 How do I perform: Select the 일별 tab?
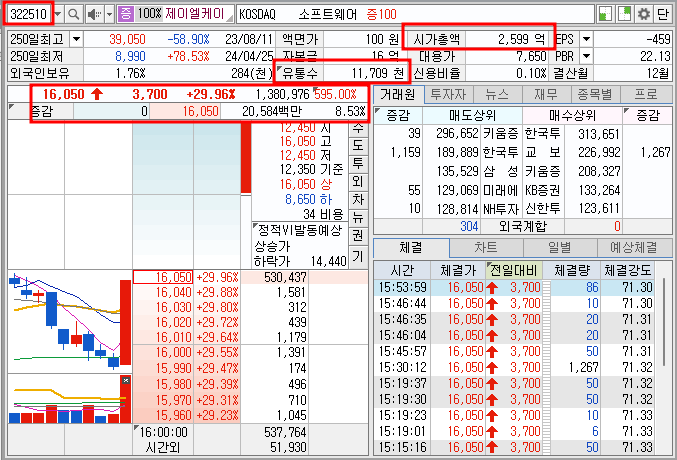pyautogui.click(x=560, y=247)
